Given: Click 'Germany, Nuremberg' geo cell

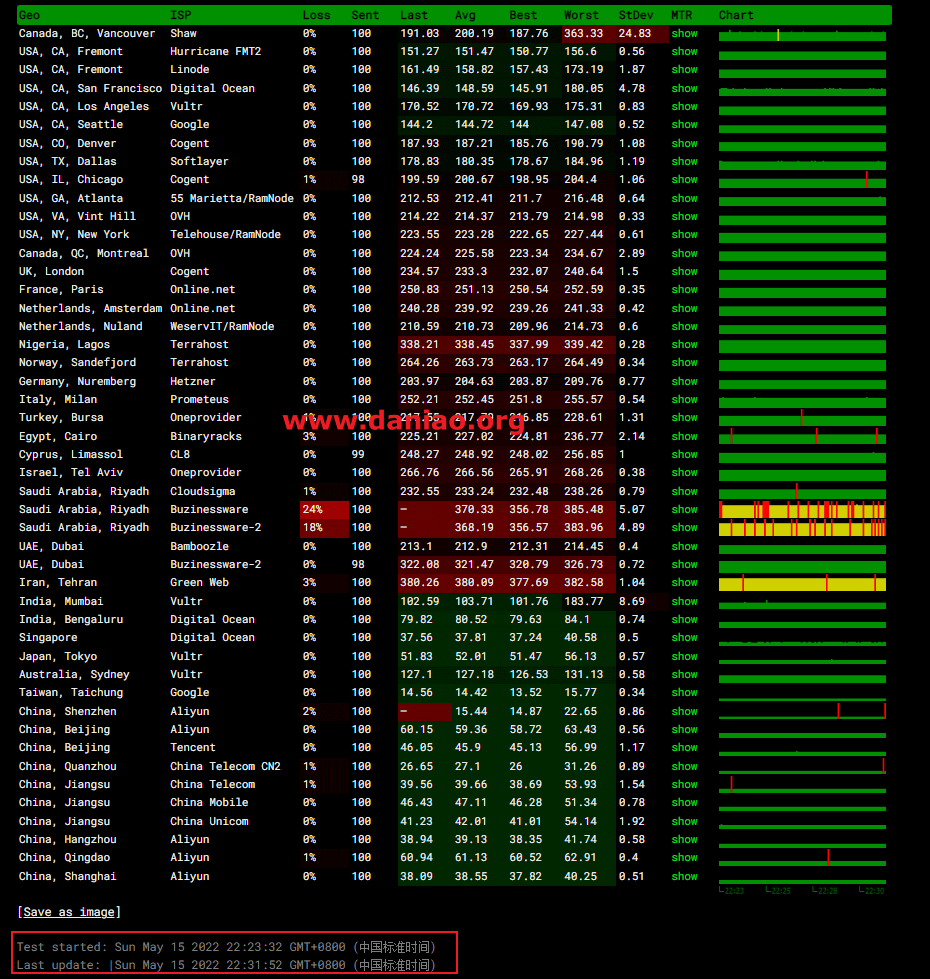Looking at the screenshot, I should click(77, 381).
